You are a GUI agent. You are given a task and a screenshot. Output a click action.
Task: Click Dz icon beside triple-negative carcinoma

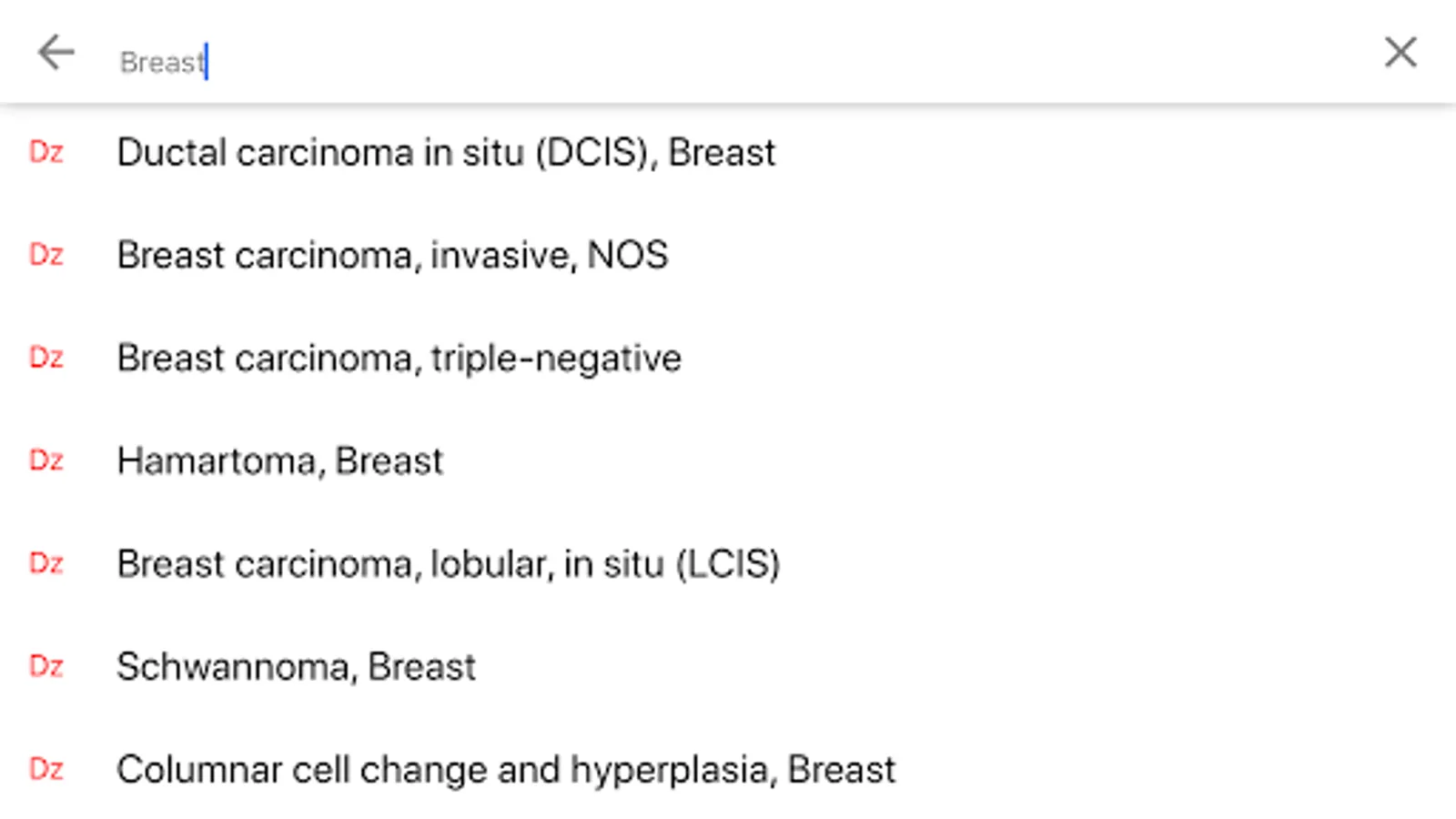[46, 358]
